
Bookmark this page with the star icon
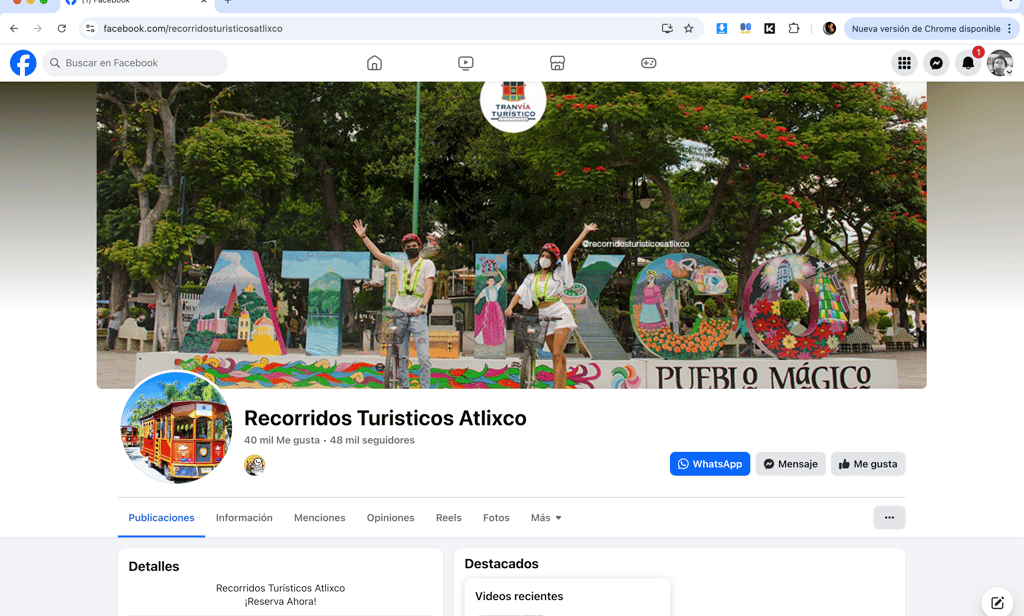tap(688, 28)
